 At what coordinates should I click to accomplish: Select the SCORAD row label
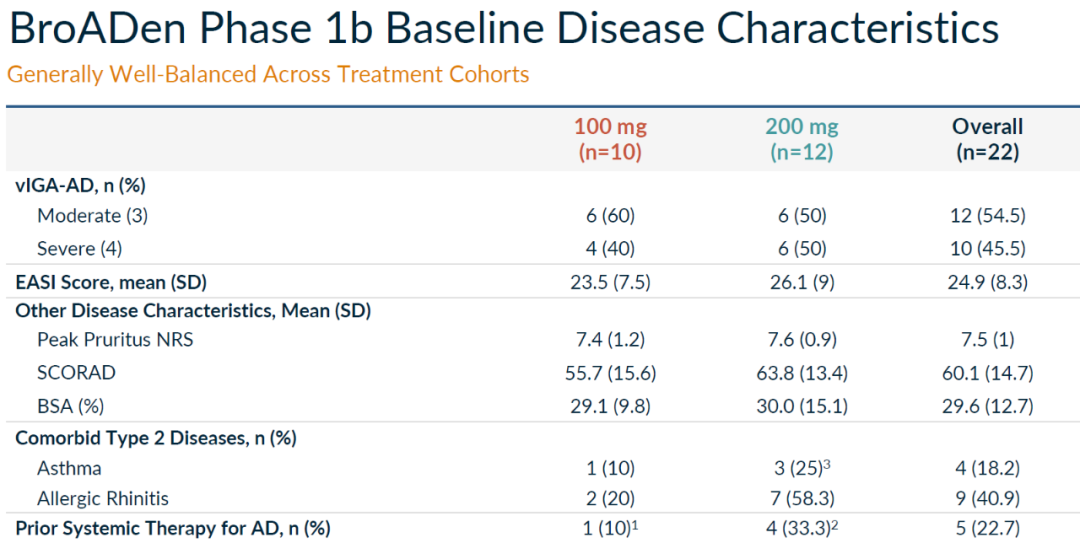point(76,373)
